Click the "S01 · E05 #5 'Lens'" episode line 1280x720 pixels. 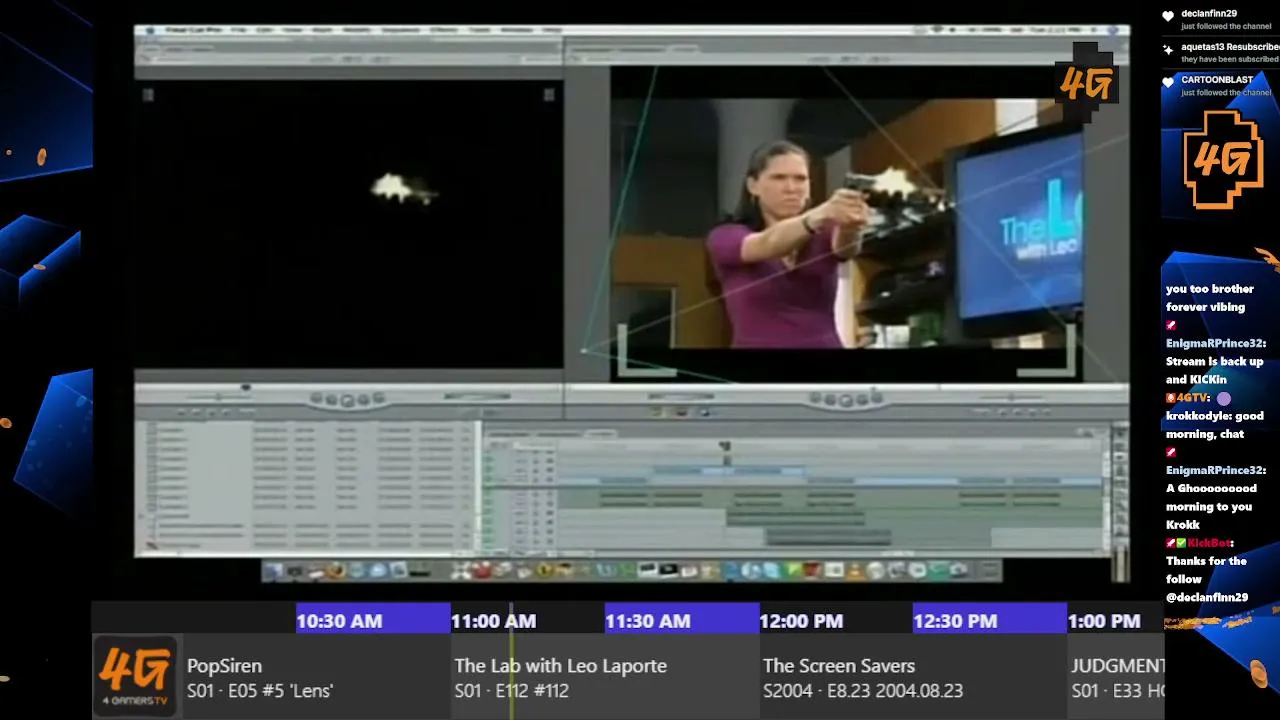(260, 691)
